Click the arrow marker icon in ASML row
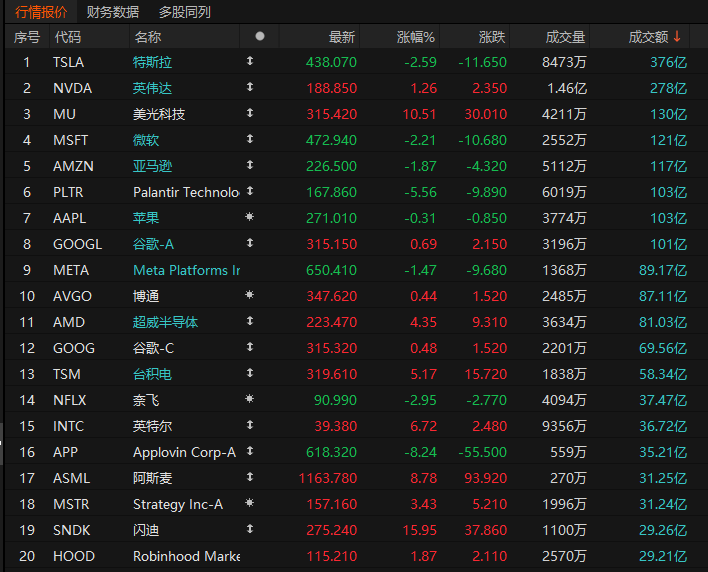 (250, 477)
